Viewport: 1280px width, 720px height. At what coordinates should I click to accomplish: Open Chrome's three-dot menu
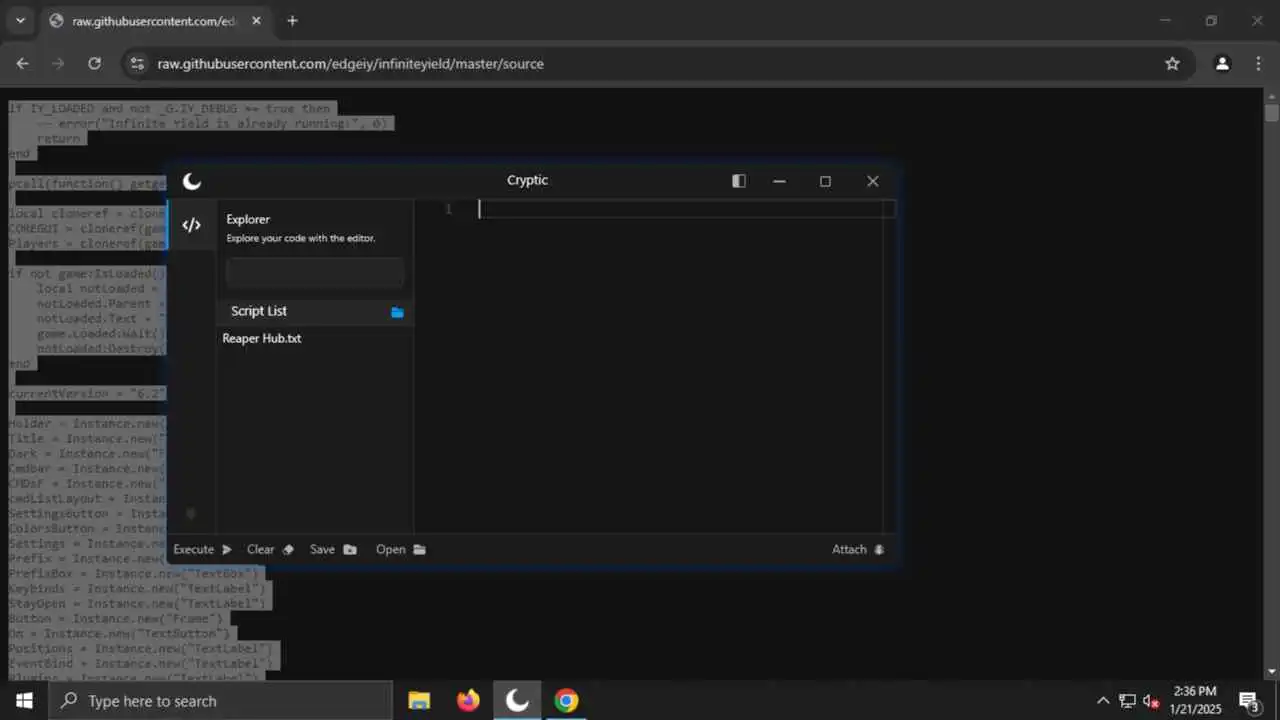(1258, 63)
